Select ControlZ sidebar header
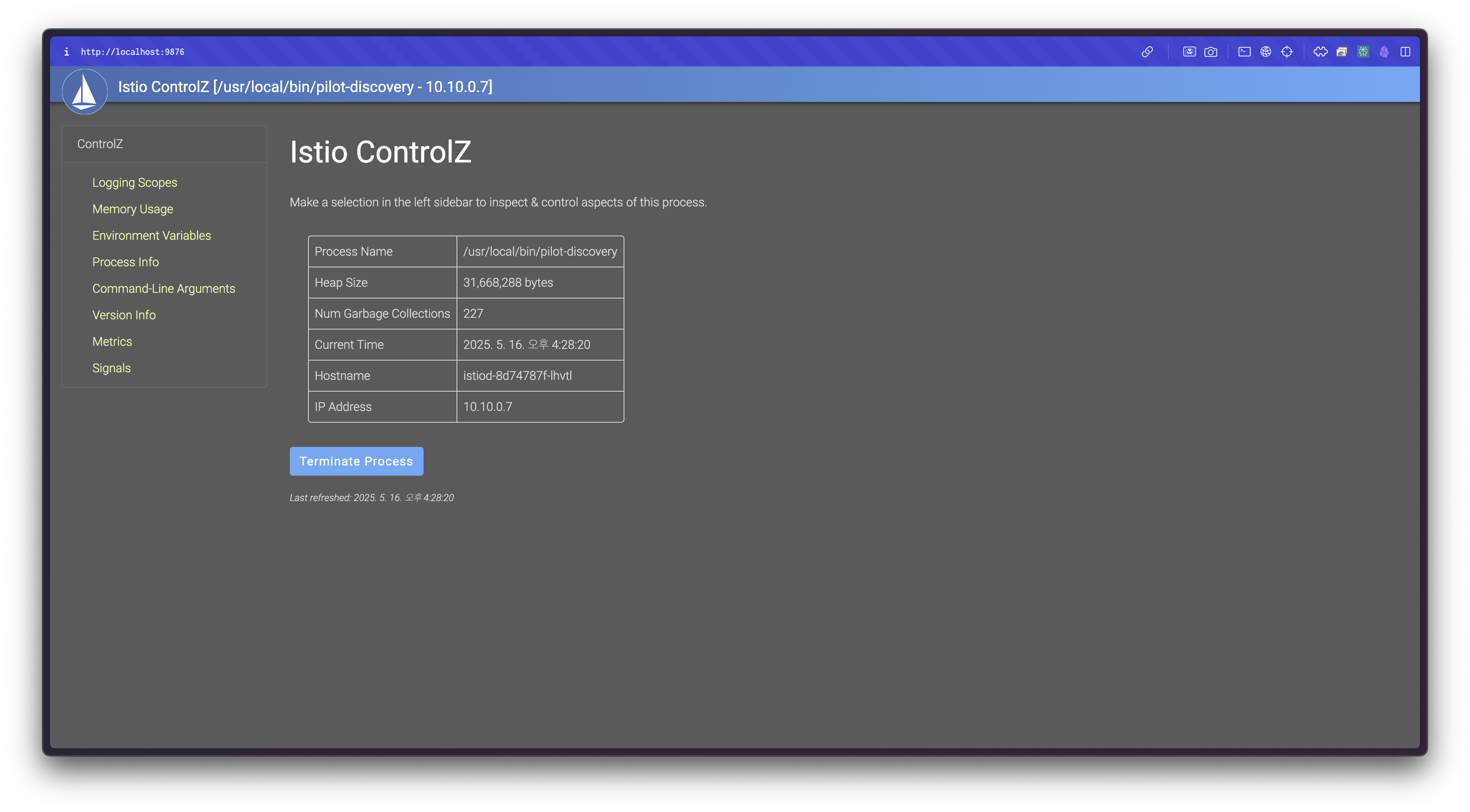The image size is (1470, 812). click(100, 144)
